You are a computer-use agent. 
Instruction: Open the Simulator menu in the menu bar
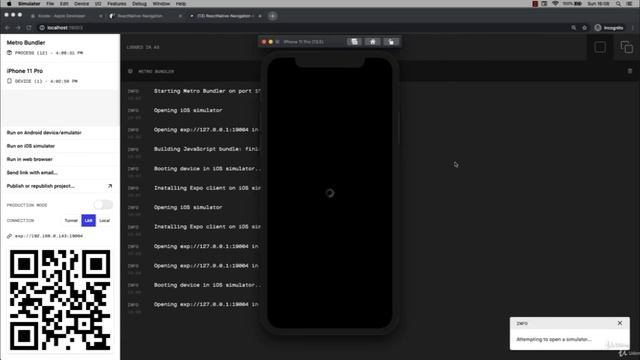tap(29, 4)
